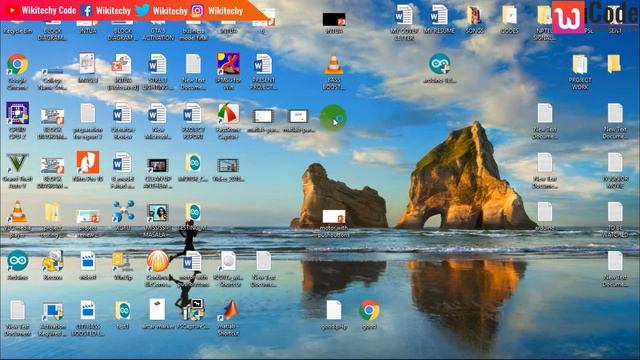This screenshot has height=360, width=640.
Task: Launch the Arduino IDE shortcut
Action: coord(17,261)
